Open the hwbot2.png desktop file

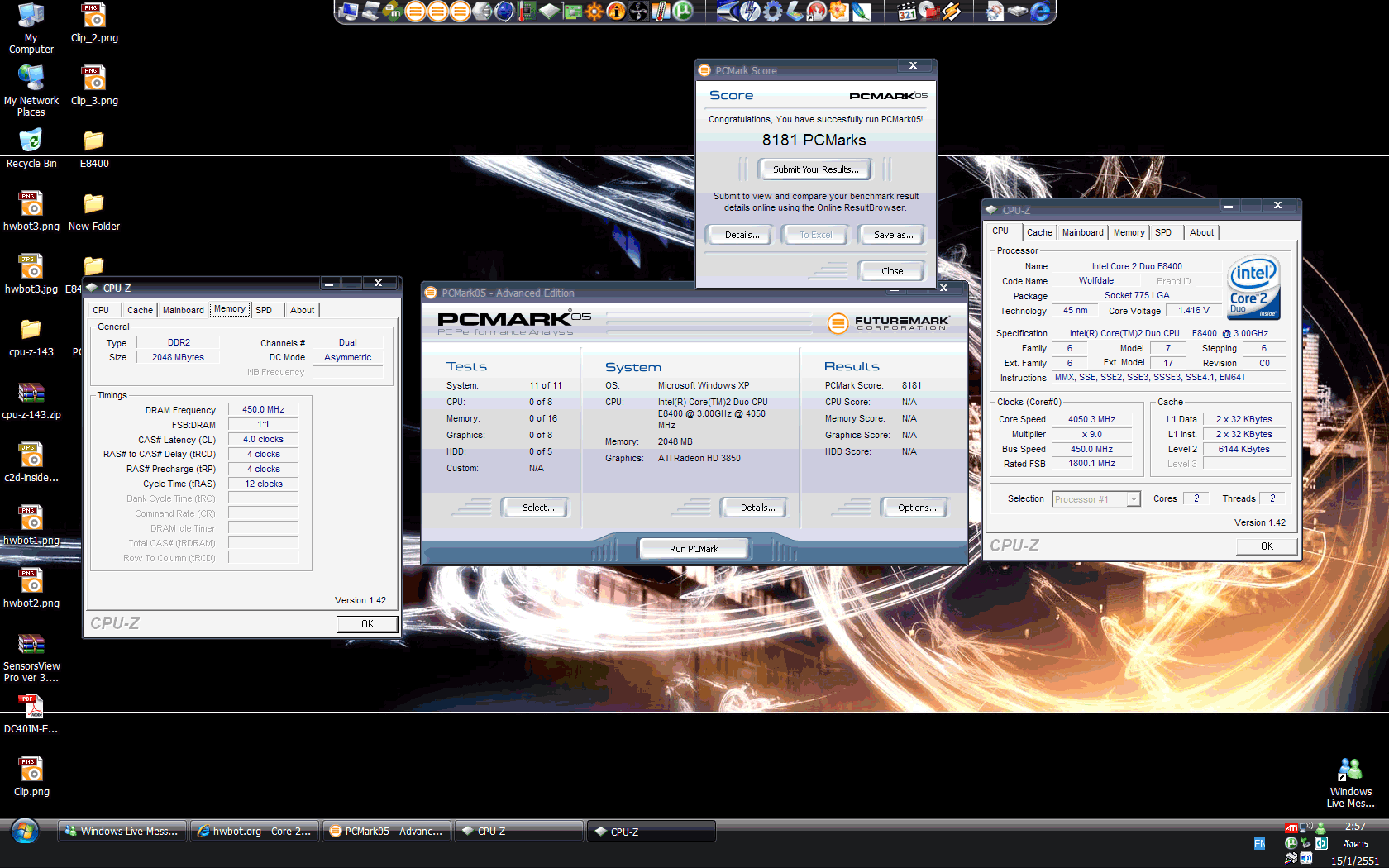pos(31,589)
